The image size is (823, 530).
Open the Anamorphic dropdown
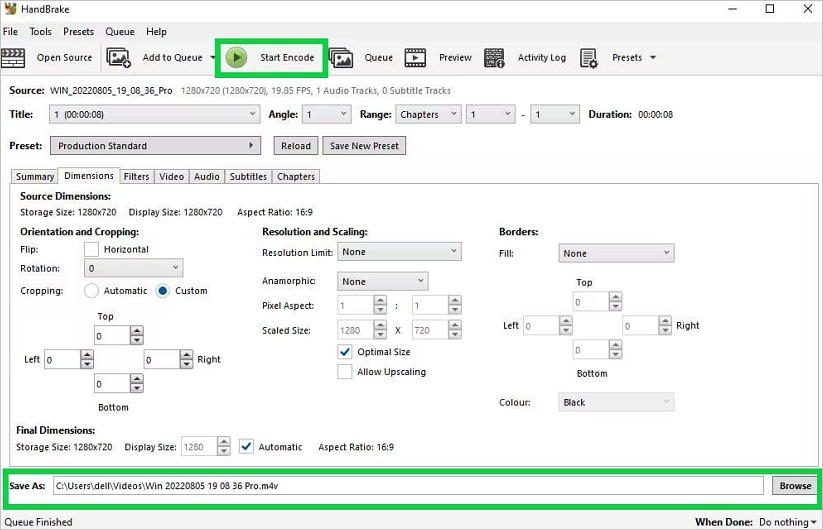[382, 282]
